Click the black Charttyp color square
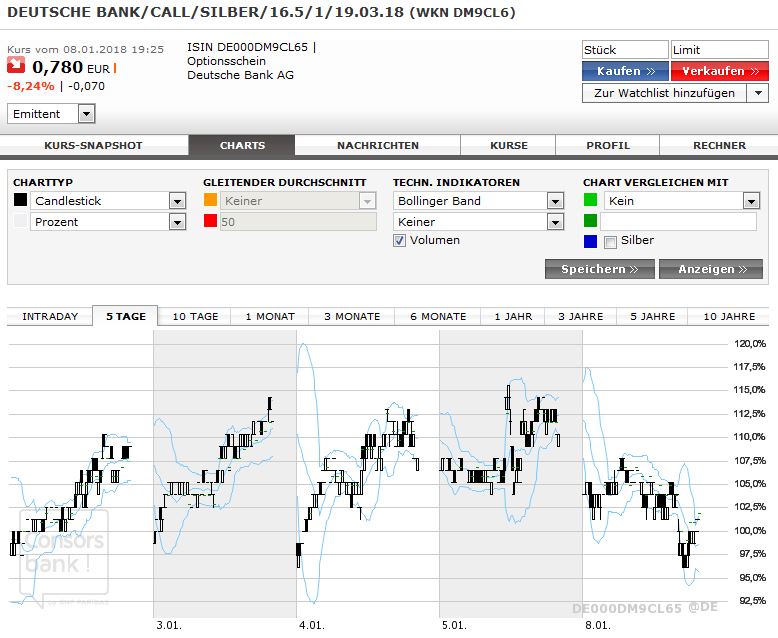Screen dimensions: 778x638 coord(20,200)
